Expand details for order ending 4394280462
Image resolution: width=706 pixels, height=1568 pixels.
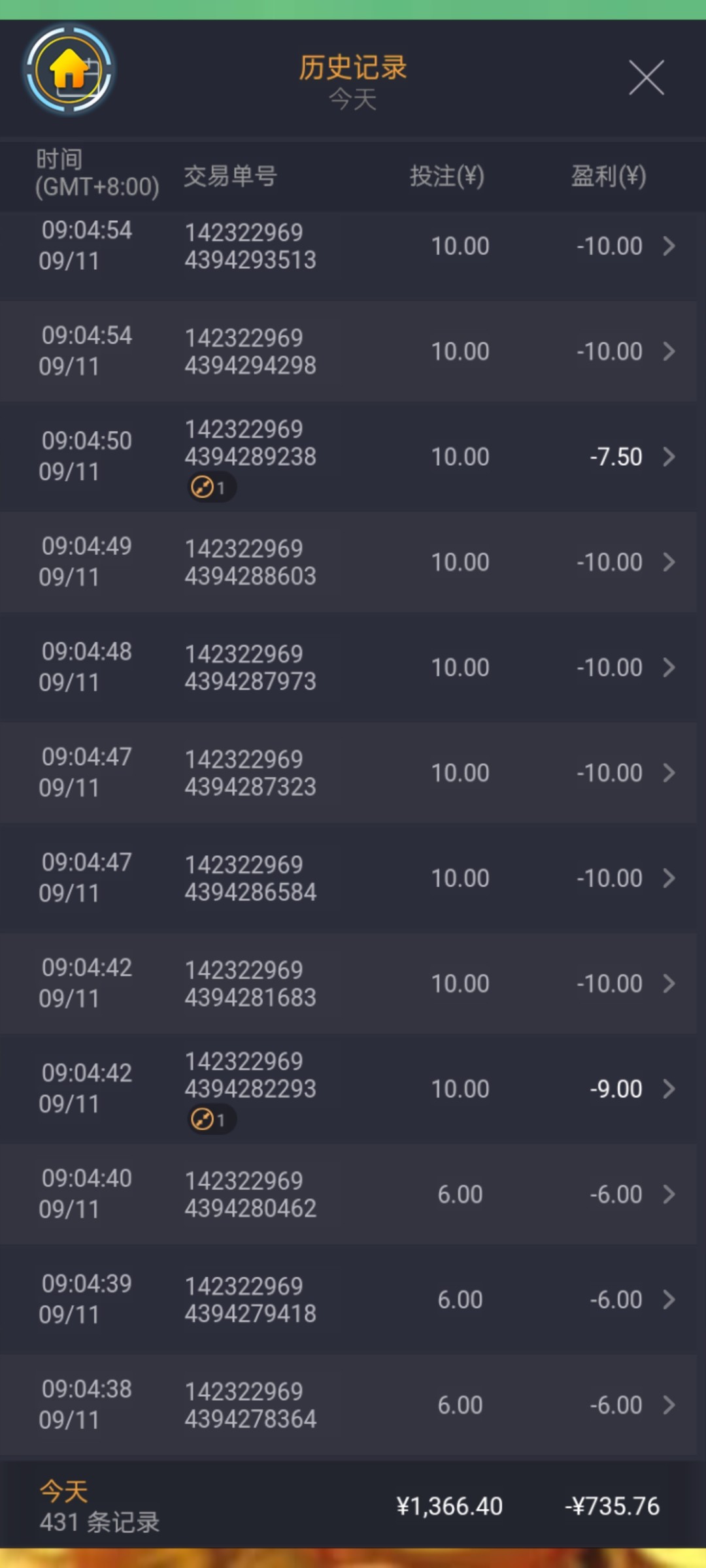tap(668, 1194)
